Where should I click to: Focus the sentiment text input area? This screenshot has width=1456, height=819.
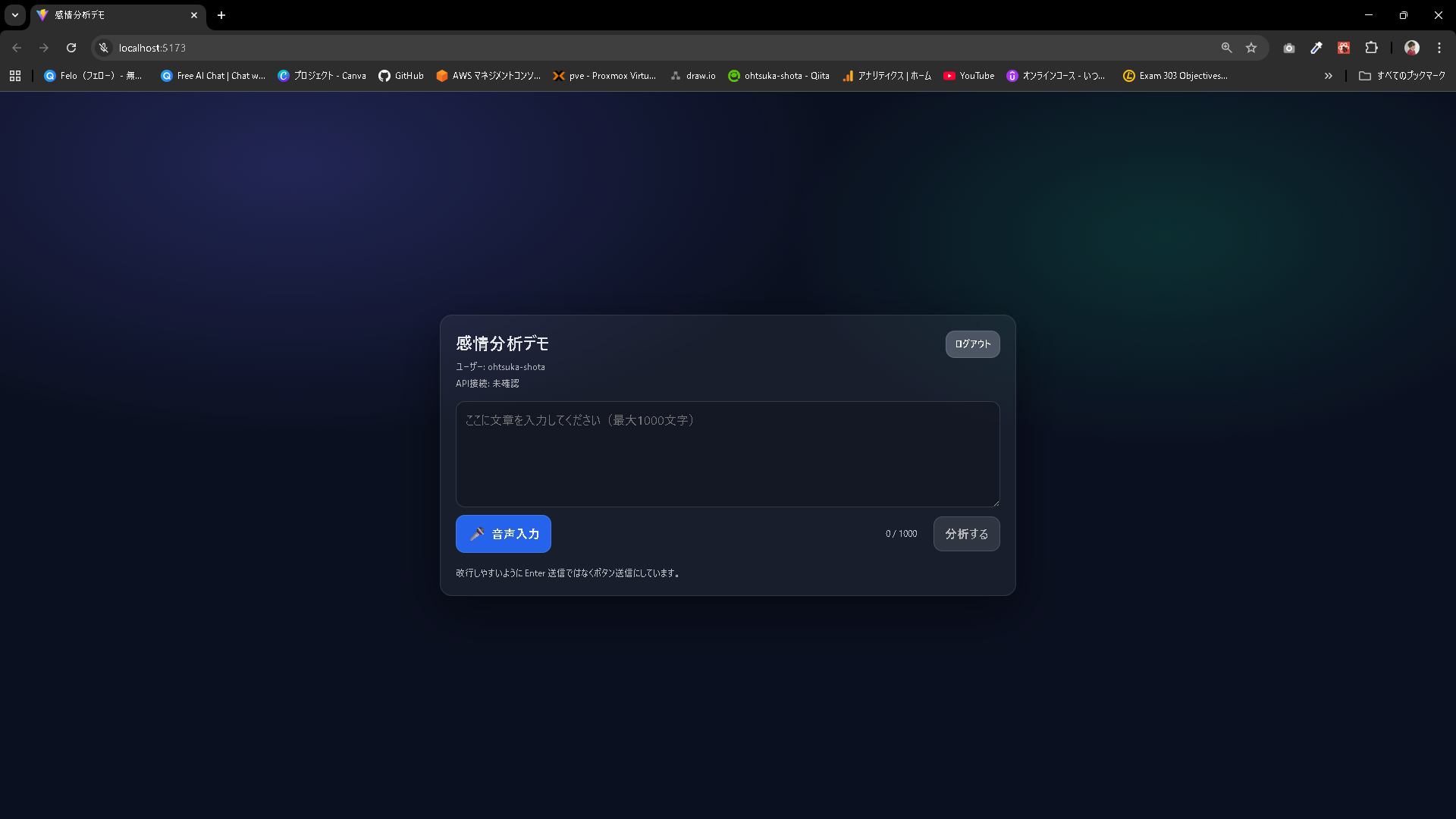(727, 453)
